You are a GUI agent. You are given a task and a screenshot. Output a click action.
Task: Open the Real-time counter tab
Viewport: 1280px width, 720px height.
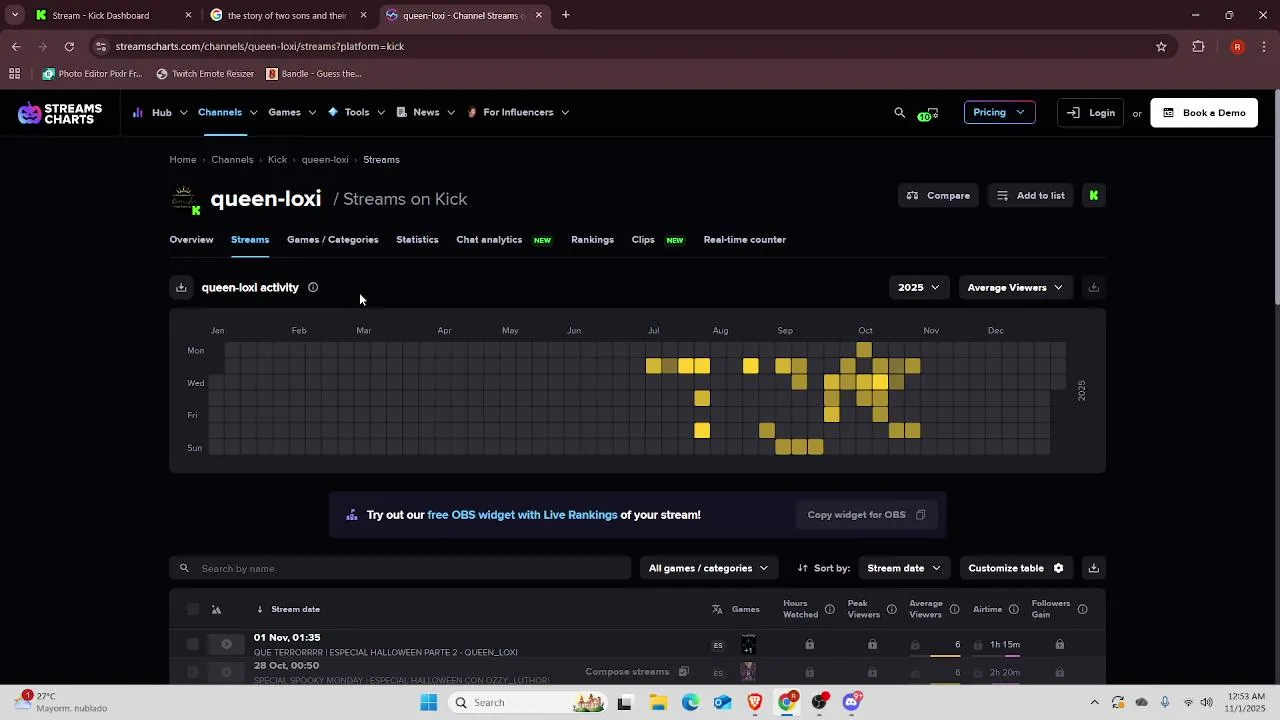744,240
